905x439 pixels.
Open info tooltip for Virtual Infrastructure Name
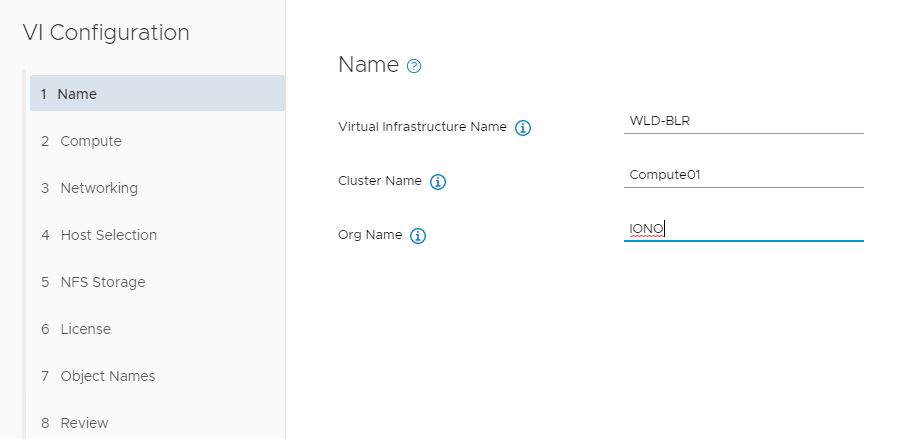(x=522, y=128)
